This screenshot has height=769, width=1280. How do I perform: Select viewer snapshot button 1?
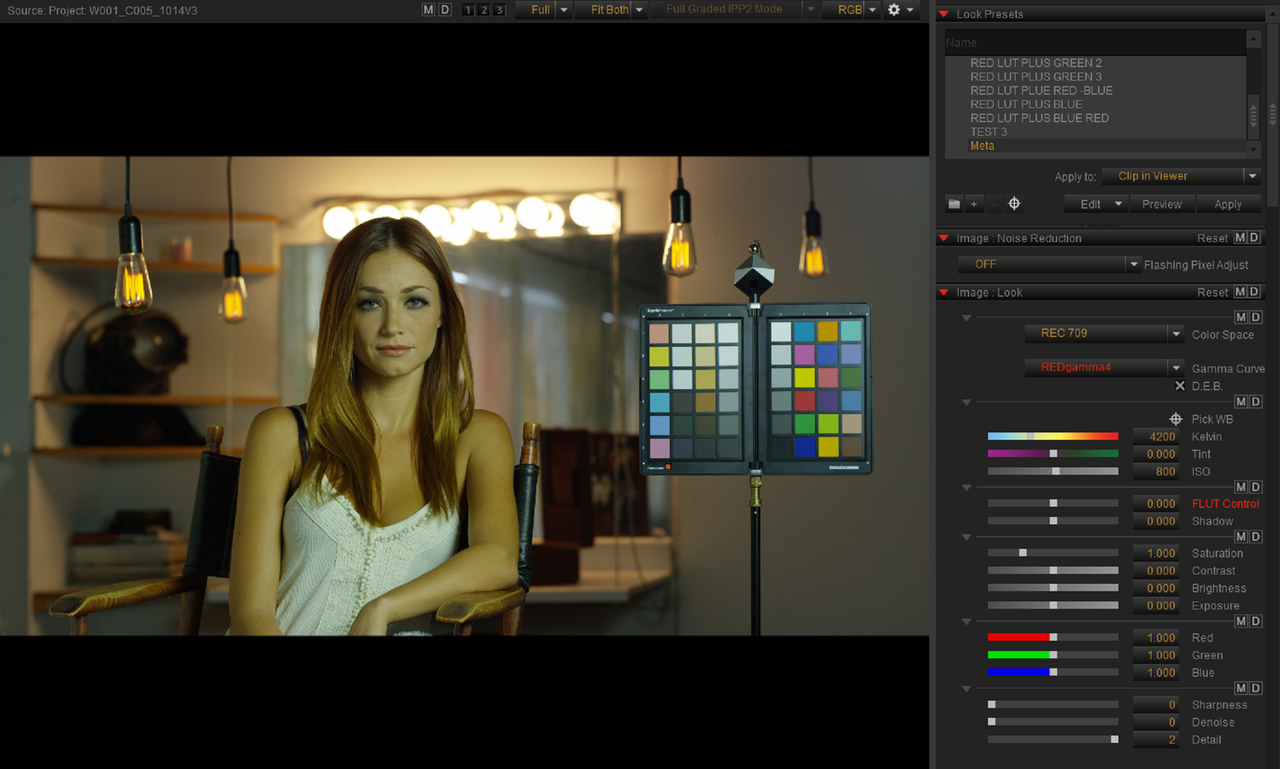tap(468, 10)
